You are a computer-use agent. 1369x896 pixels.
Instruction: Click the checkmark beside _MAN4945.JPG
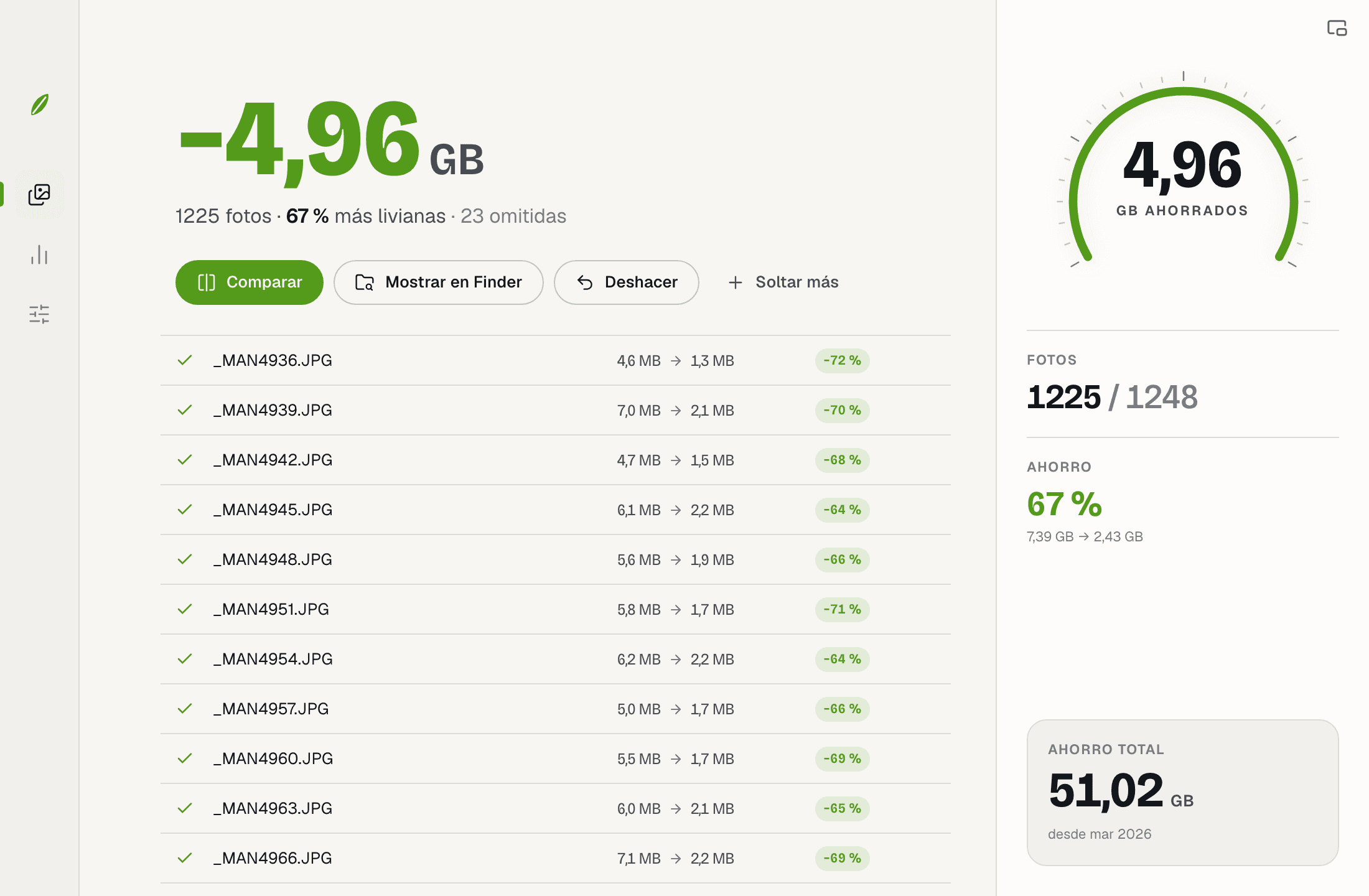(185, 510)
